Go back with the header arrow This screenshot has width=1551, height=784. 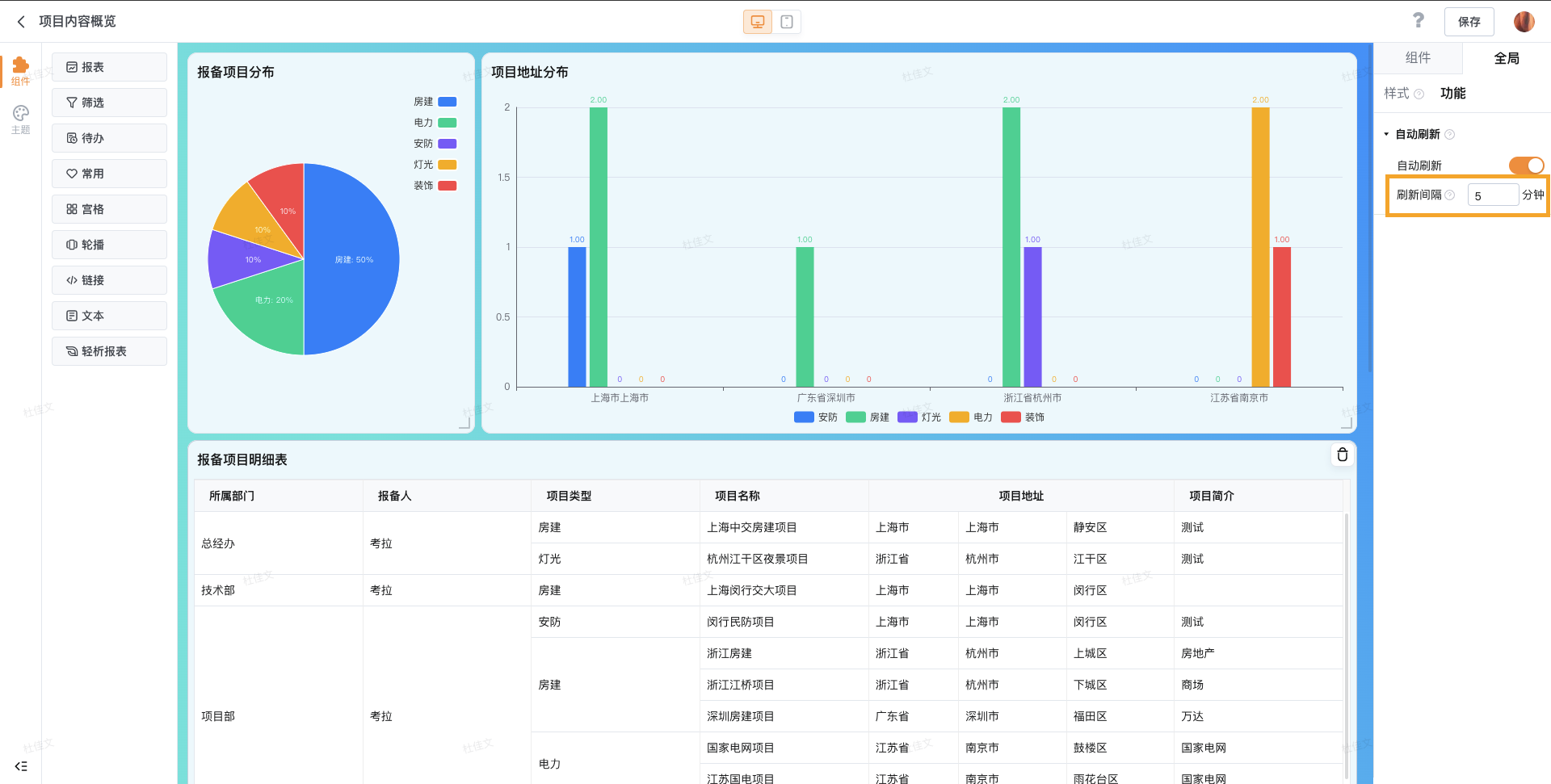(21, 22)
